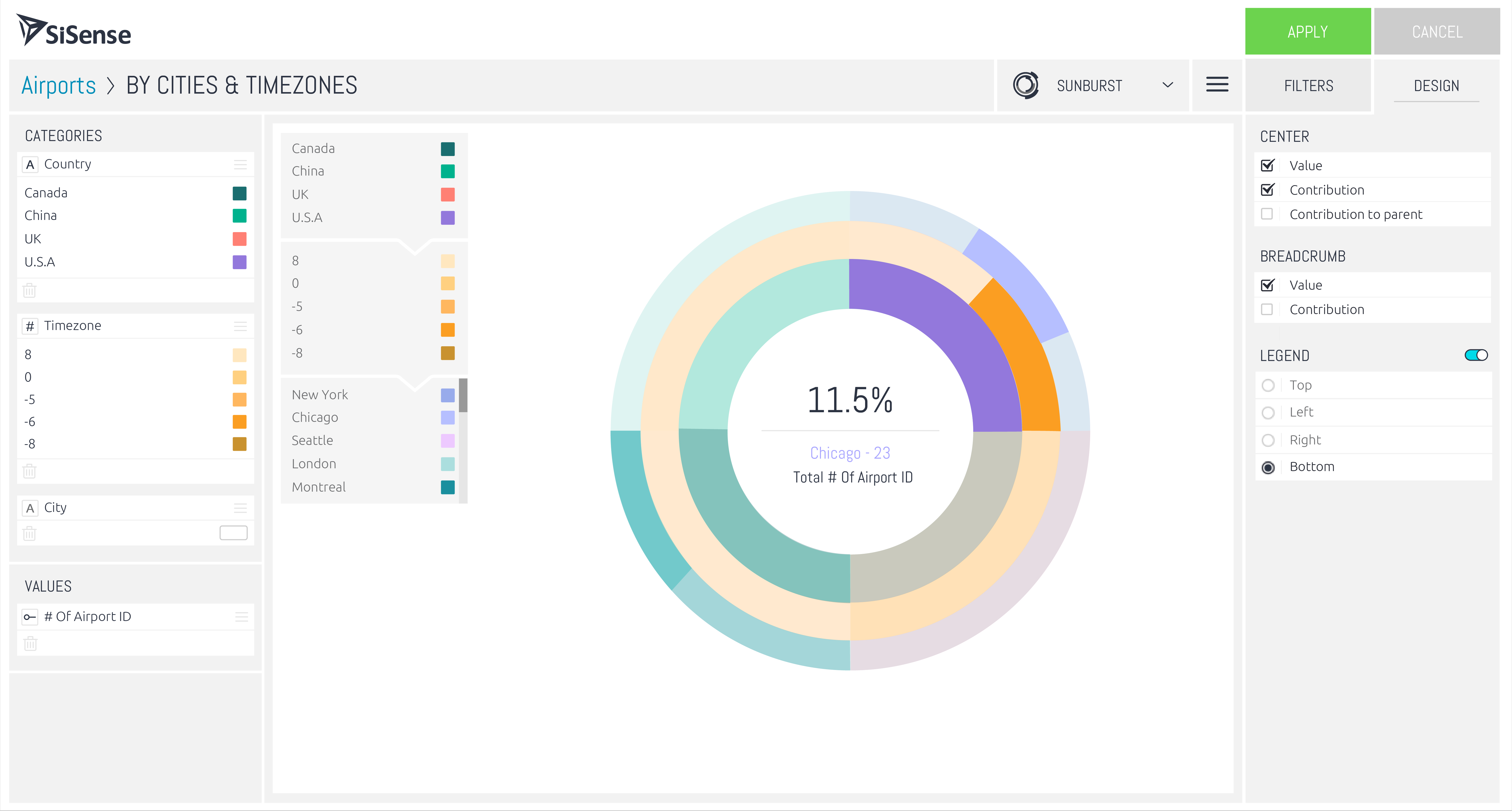The width and height of the screenshot is (1512, 811).
Task: Click the -5 entry in chart legend
Action: (x=297, y=306)
